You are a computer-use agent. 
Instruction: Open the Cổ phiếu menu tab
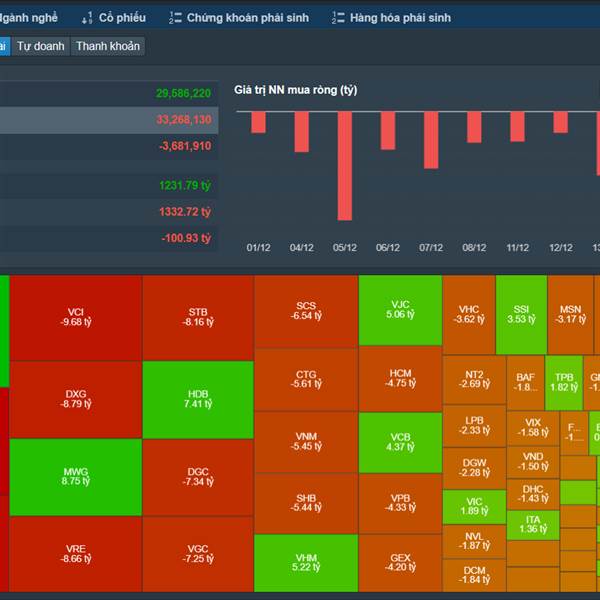point(122,18)
